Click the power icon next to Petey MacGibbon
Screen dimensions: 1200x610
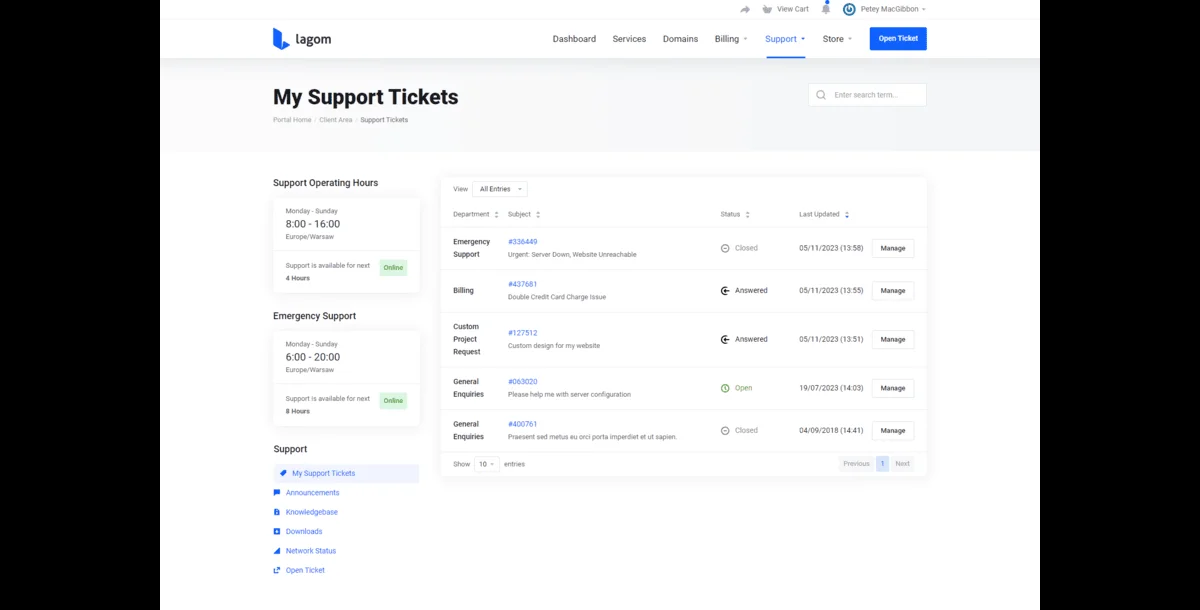[848, 9]
